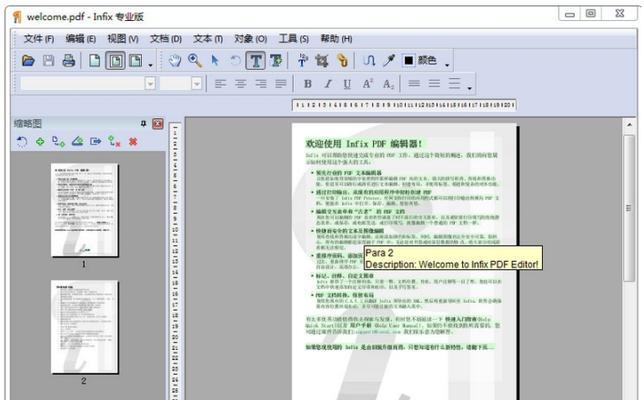Viewport: 644px width, 400px height.
Task: Open the 编辑 (E) menu
Action: pos(81,39)
